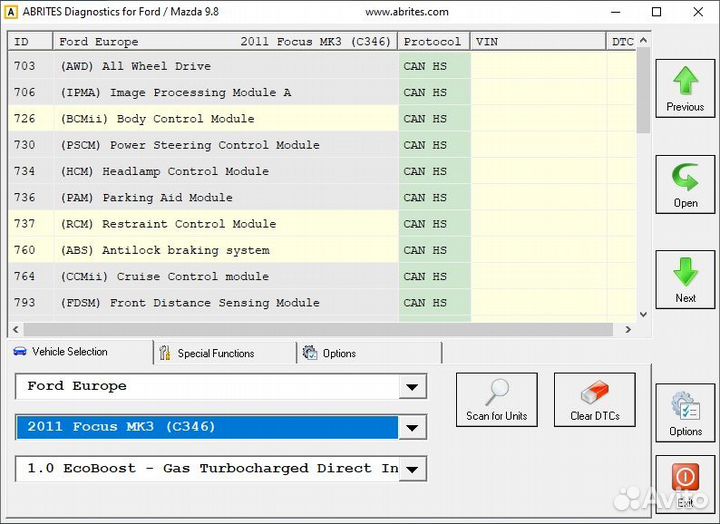720x524 pixels.
Task: Click the horizontal scrollbar right arrow
Action: click(628, 329)
